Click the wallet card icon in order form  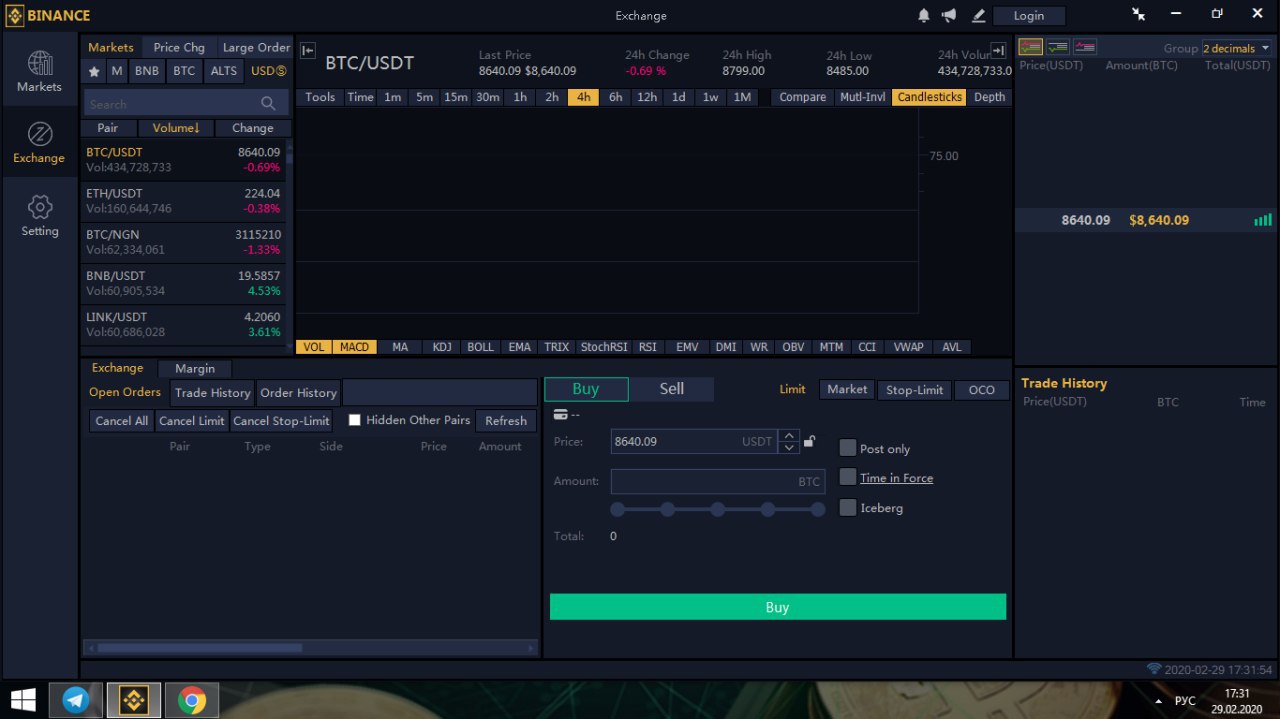click(x=561, y=414)
